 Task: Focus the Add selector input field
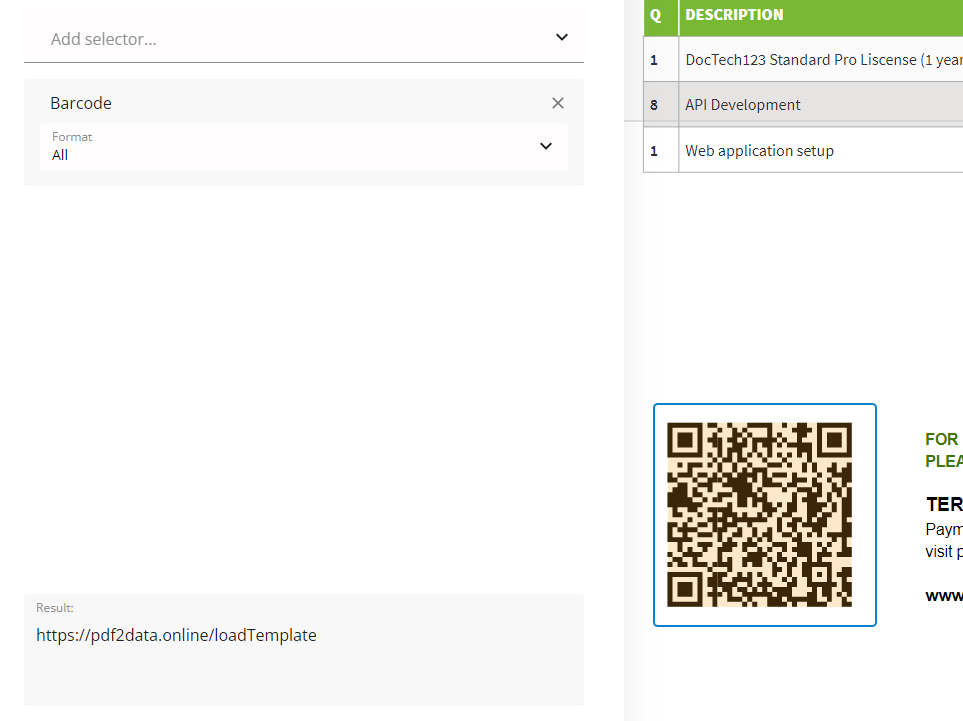tap(290, 39)
